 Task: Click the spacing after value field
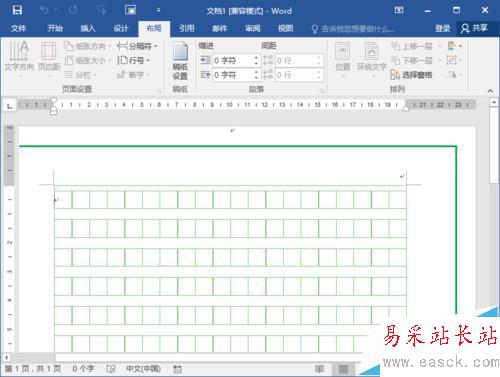pyautogui.click(x=295, y=75)
